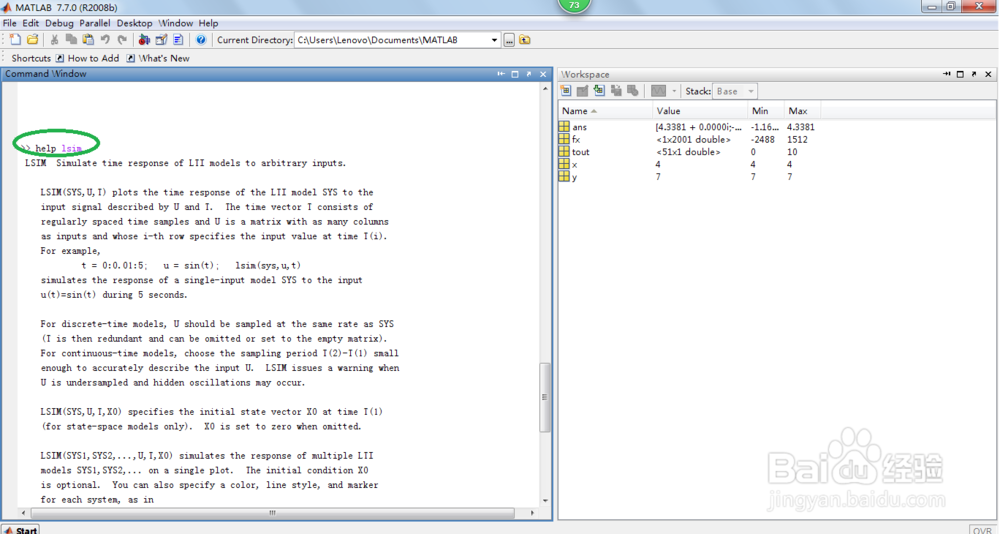Close the Workspace panel

(989, 74)
